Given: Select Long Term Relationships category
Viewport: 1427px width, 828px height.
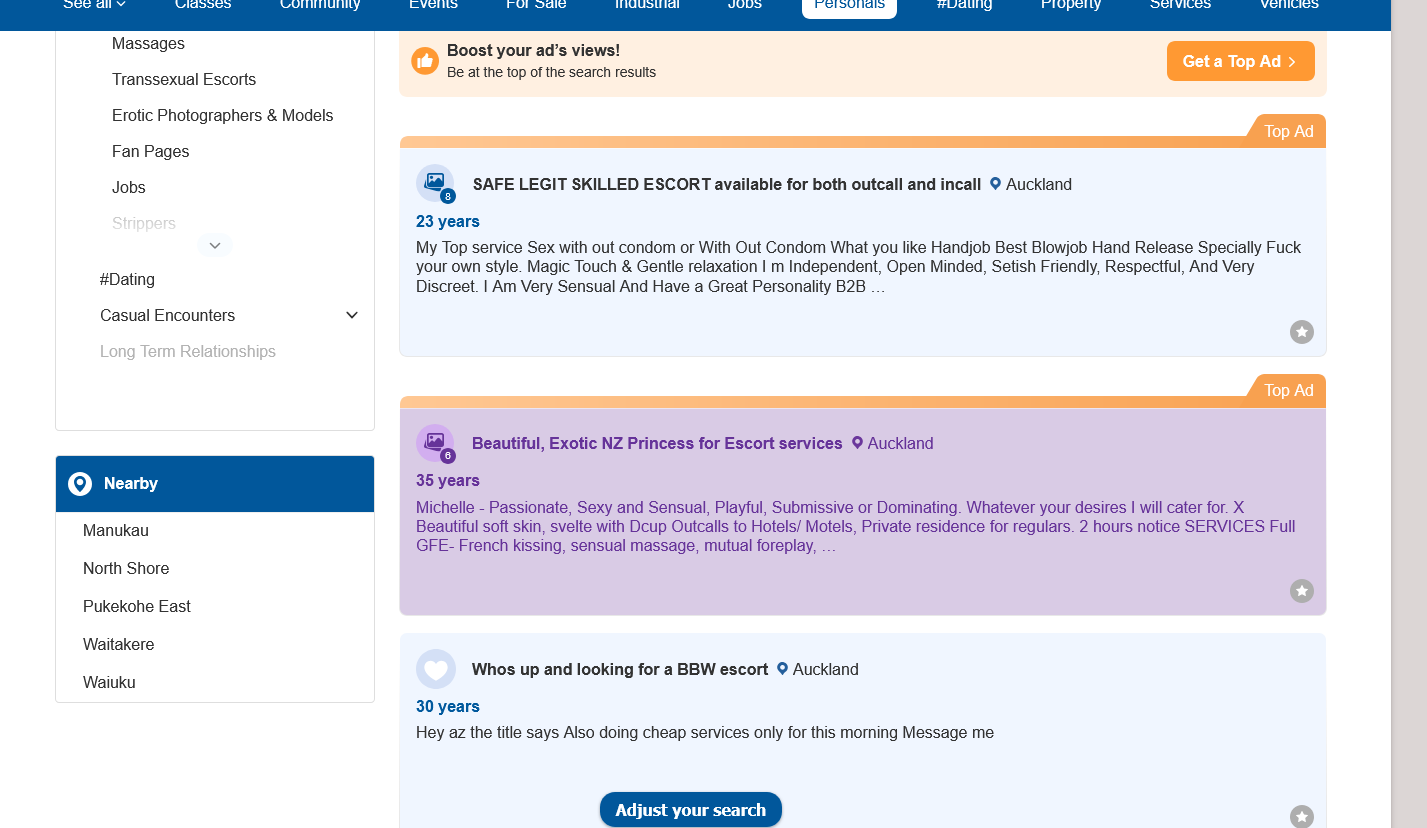Looking at the screenshot, I should click(188, 351).
